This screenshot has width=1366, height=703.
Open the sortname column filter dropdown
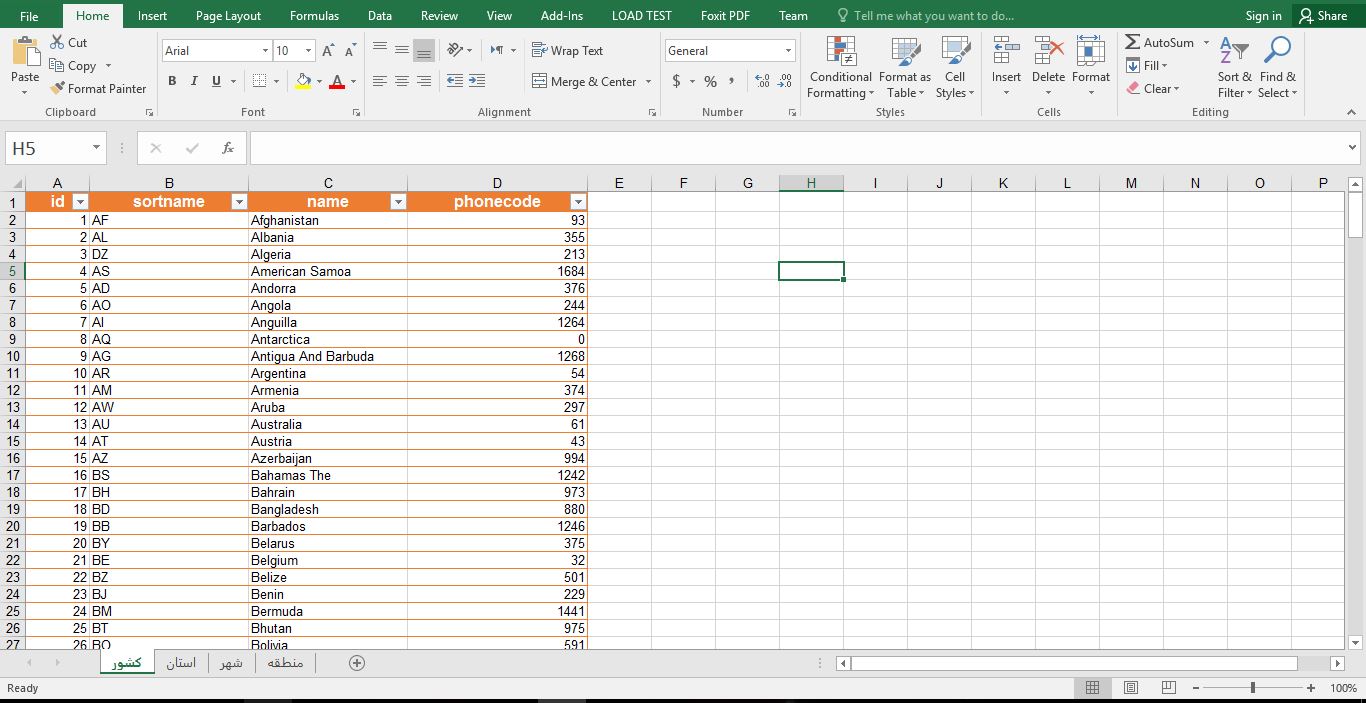click(239, 202)
